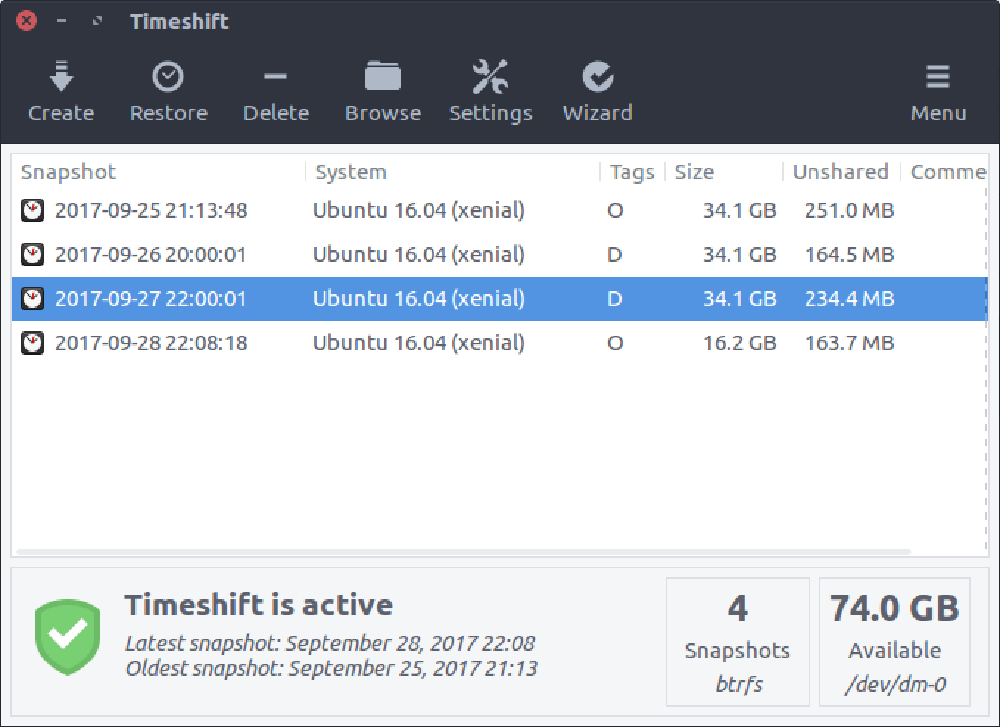Click the Tags column header
Viewport: 1000px width, 727px height.
tap(631, 172)
